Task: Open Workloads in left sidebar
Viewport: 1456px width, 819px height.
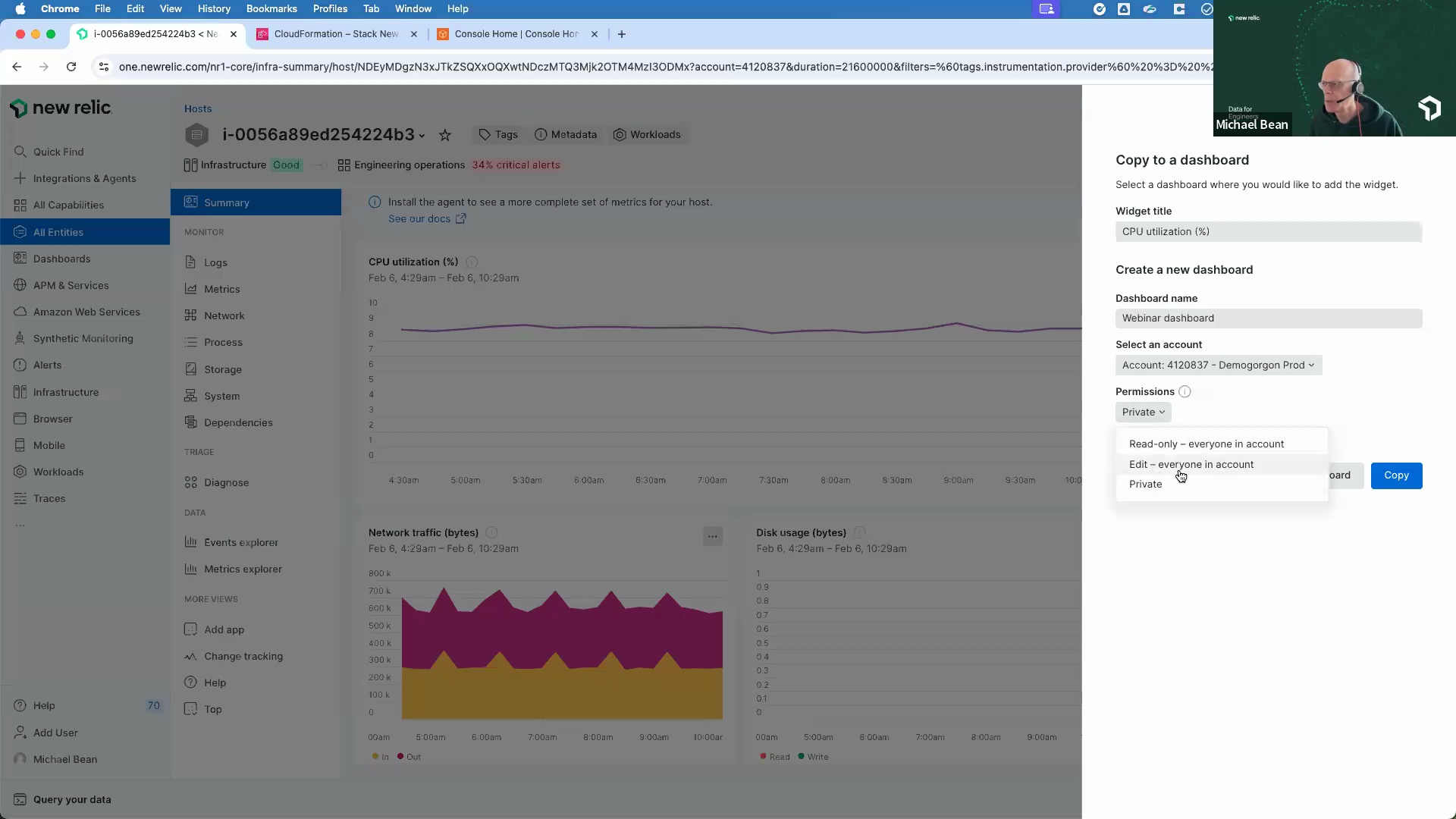Action: [48, 472]
